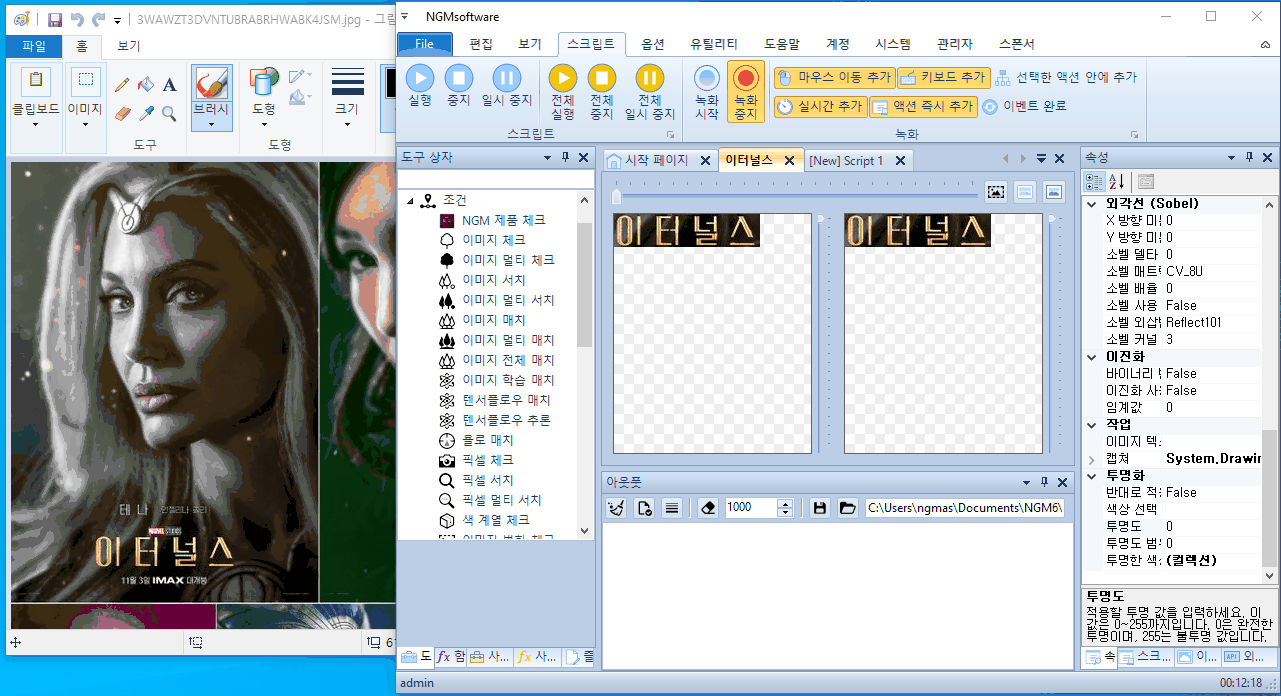Collapse the 조건 tree node
The height and width of the screenshot is (696, 1281).
pos(410,201)
